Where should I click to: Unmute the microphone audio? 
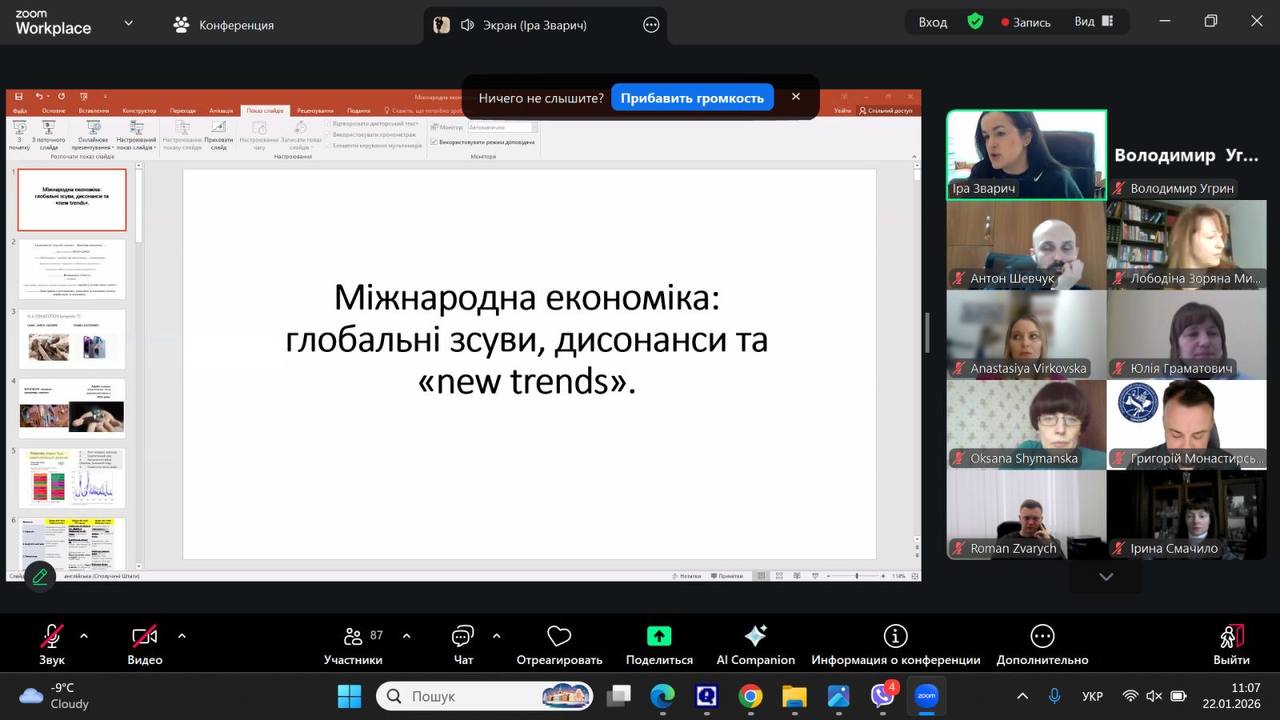[51, 637]
